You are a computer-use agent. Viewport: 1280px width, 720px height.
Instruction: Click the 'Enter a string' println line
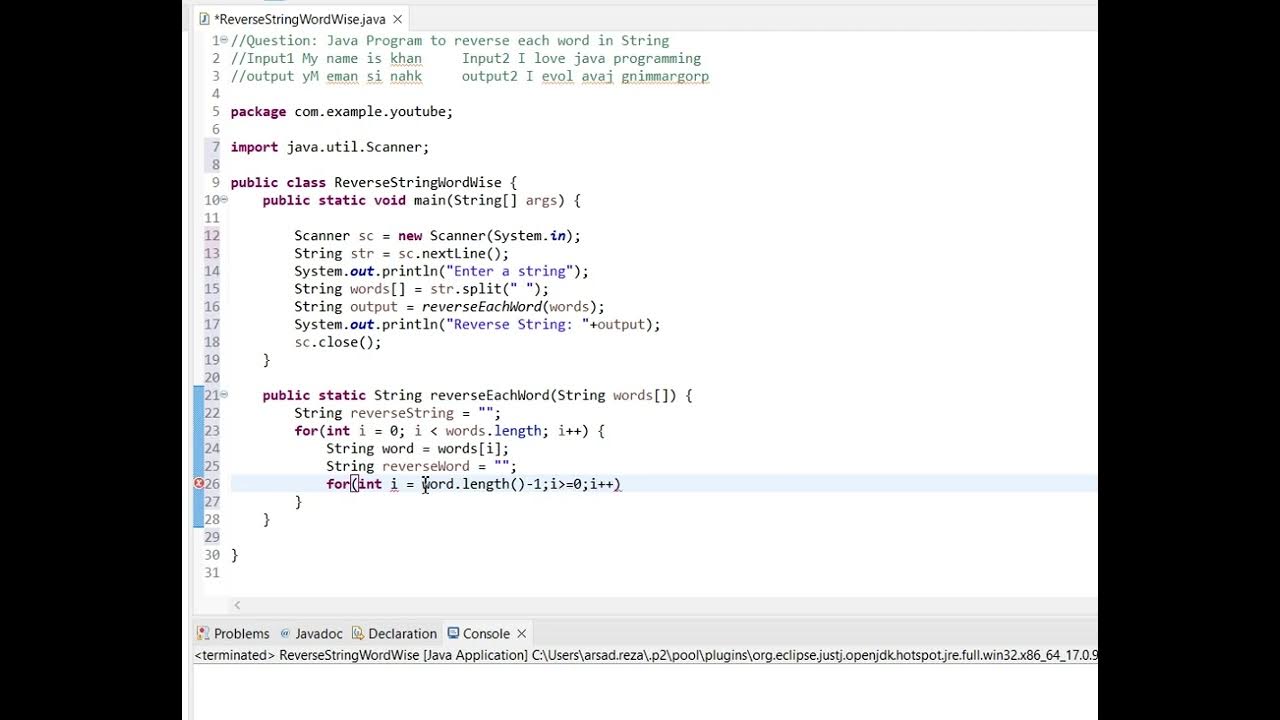(441, 272)
